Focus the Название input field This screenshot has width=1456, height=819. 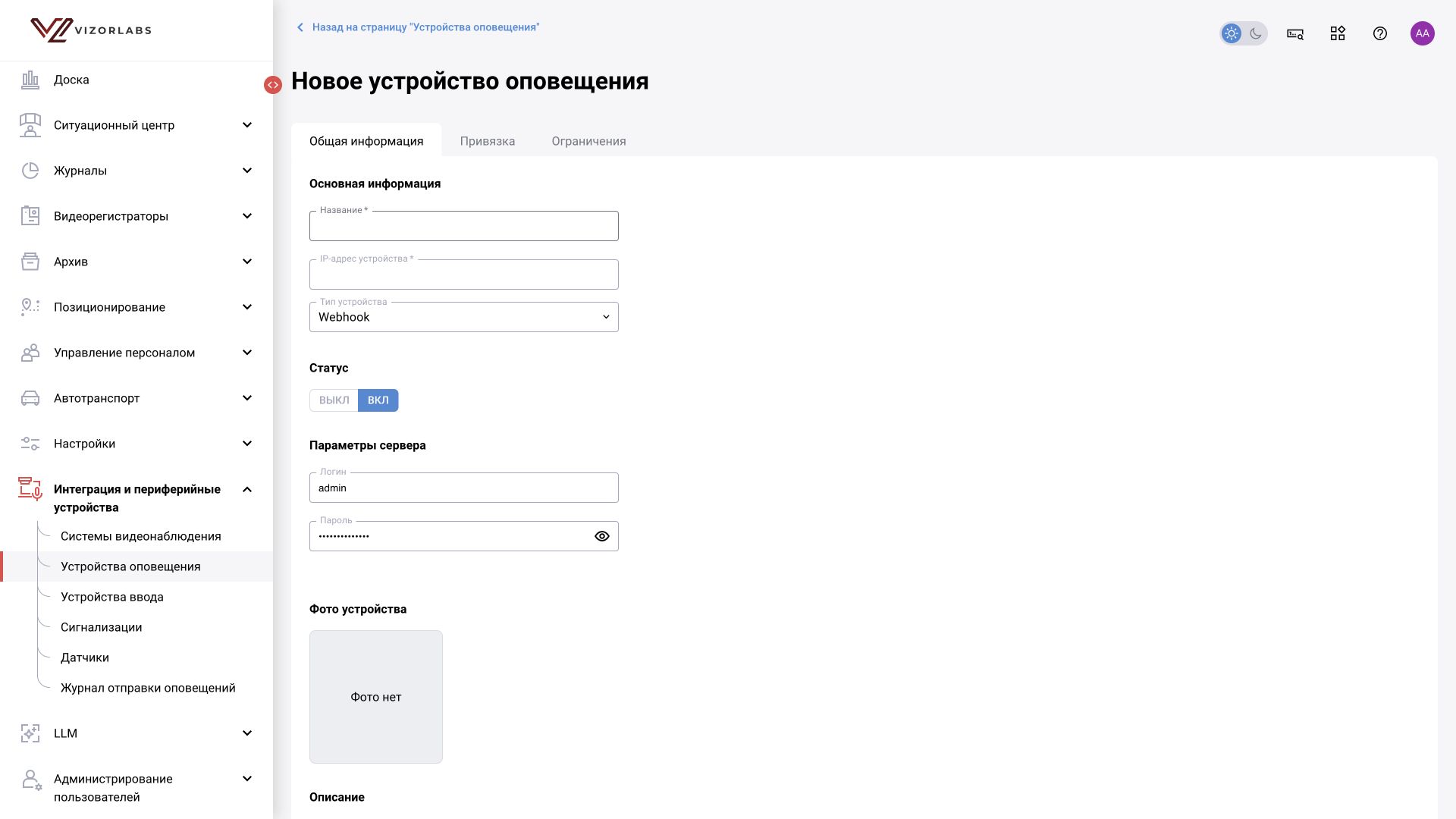tap(464, 226)
